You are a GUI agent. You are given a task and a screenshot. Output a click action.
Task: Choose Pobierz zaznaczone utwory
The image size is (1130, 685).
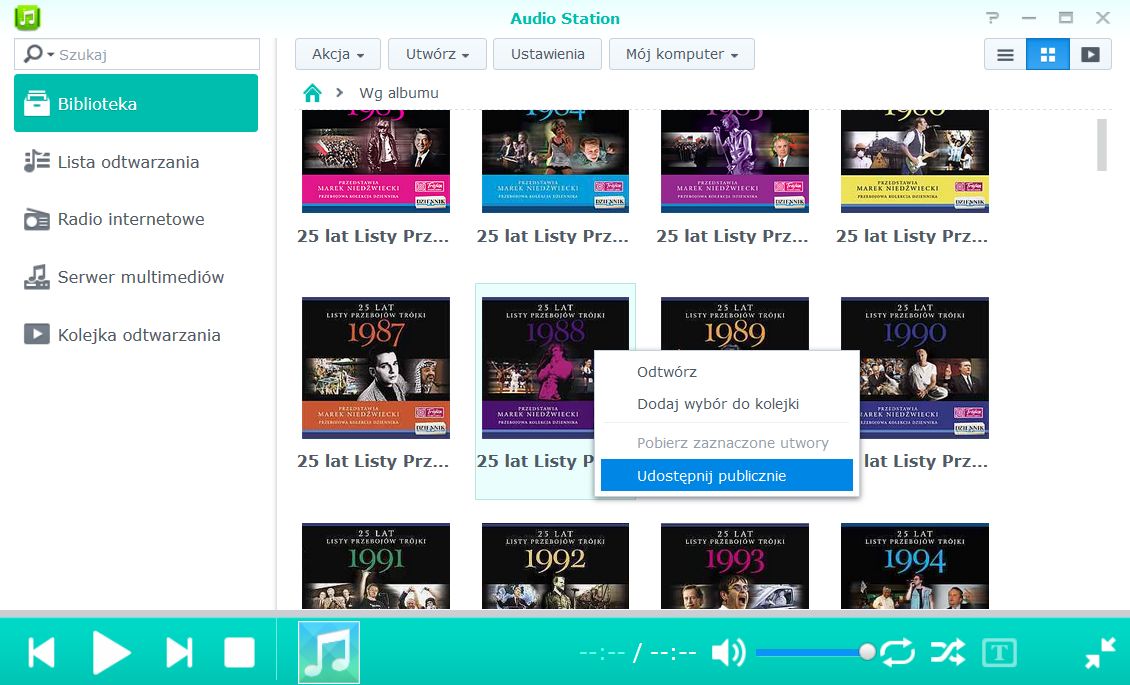(x=726, y=443)
